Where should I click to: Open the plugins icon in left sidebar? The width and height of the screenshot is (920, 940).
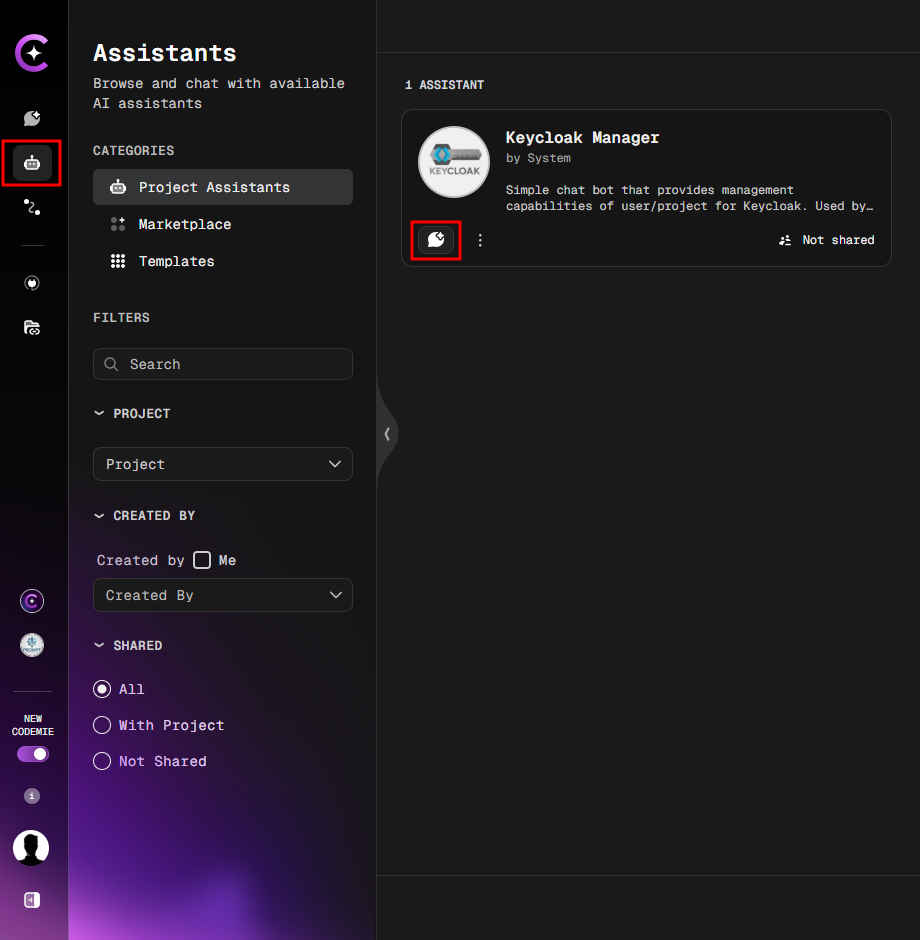31,283
